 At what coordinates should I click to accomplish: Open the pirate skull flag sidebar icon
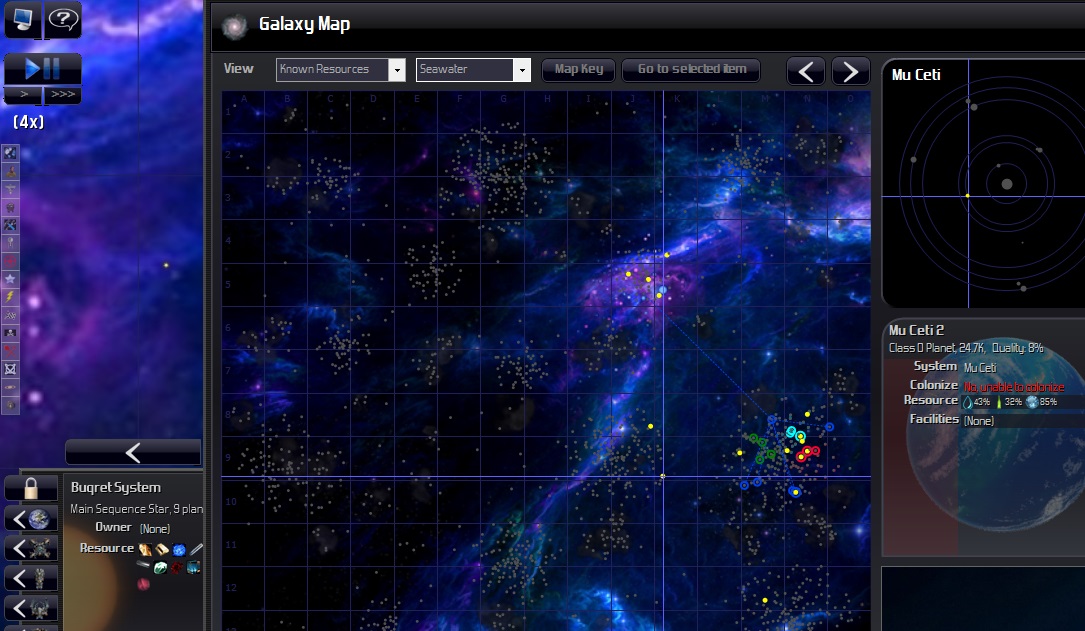pyautogui.click(x=10, y=333)
